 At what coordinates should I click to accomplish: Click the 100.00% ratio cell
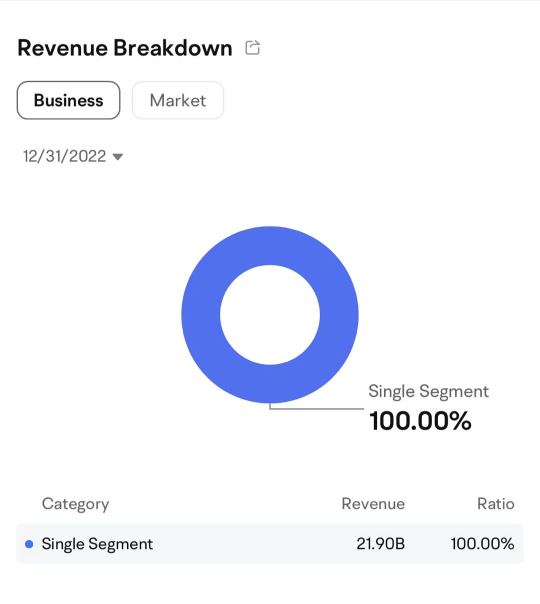[483, 544]
